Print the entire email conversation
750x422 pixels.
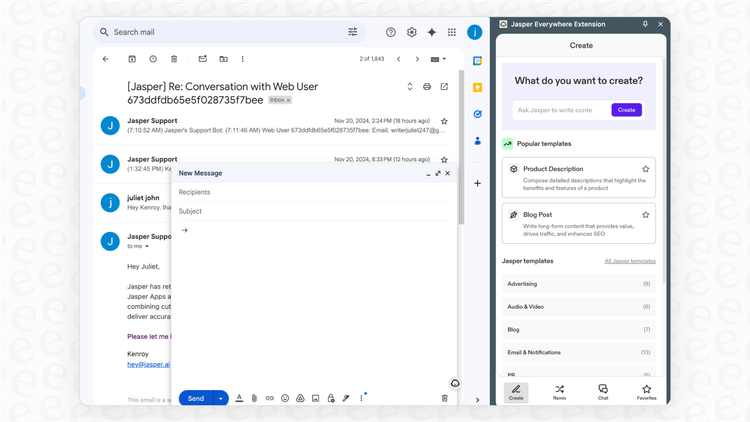click(x=427, y=87)
